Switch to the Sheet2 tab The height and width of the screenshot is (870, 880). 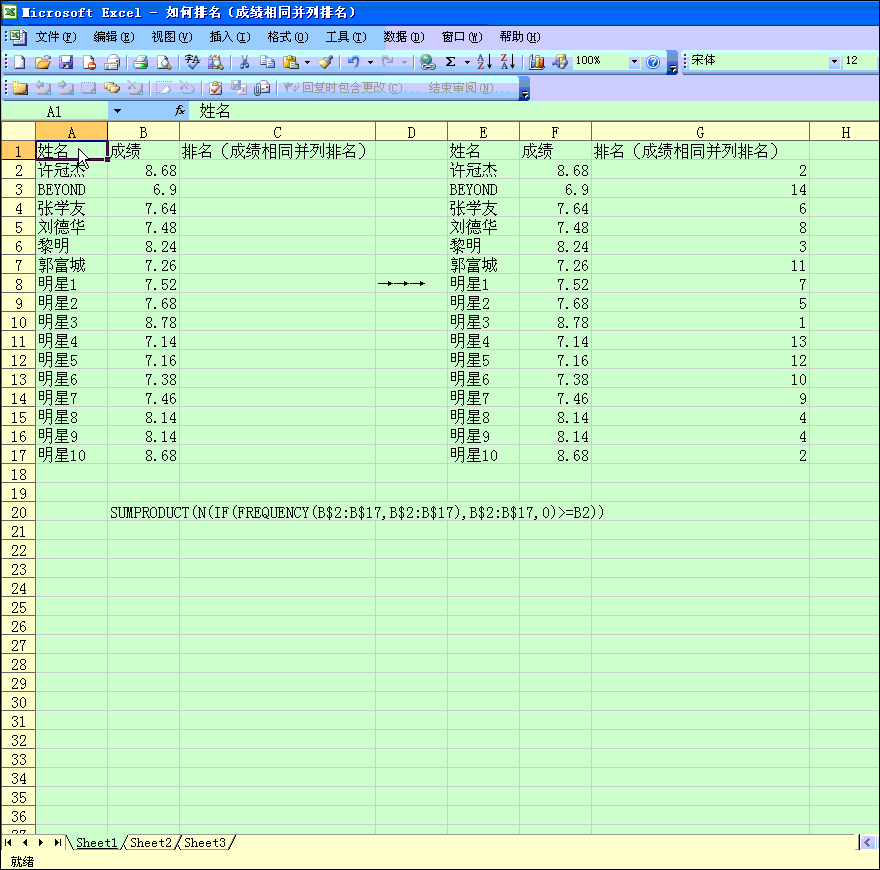(151, 843)
